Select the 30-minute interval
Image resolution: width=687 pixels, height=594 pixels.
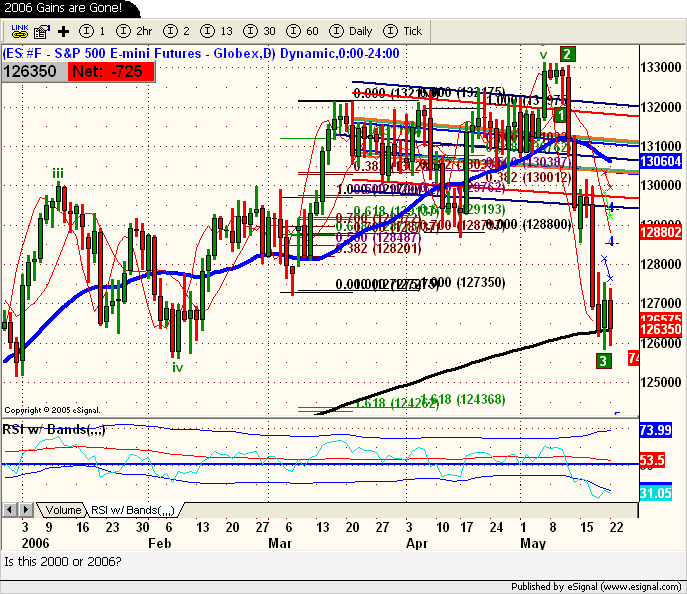tap(262, 32)
